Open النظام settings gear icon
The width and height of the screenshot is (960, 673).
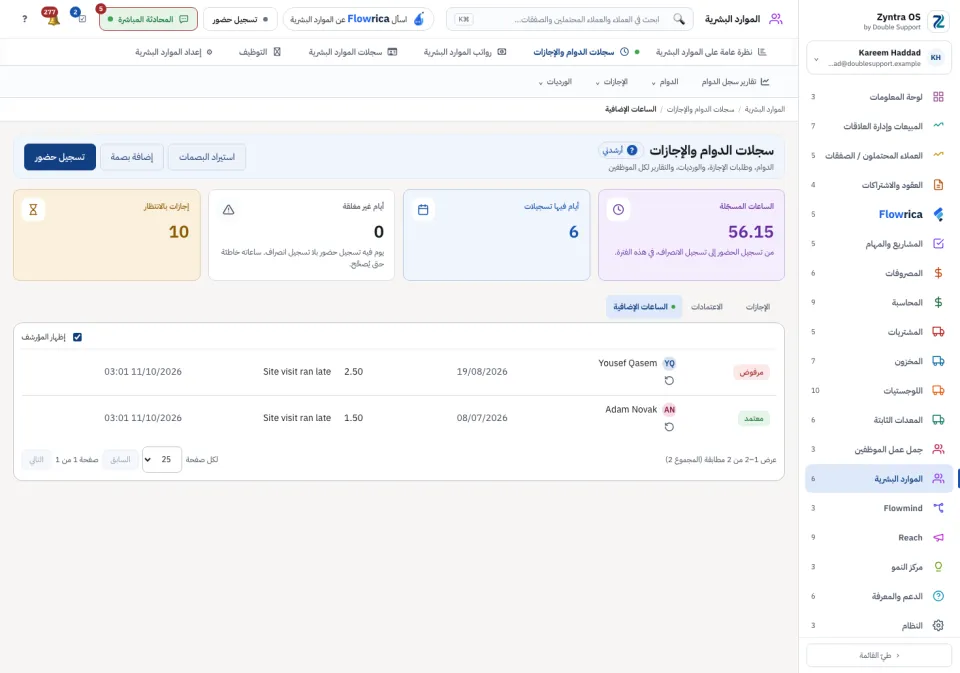click(x=938, y=626)
